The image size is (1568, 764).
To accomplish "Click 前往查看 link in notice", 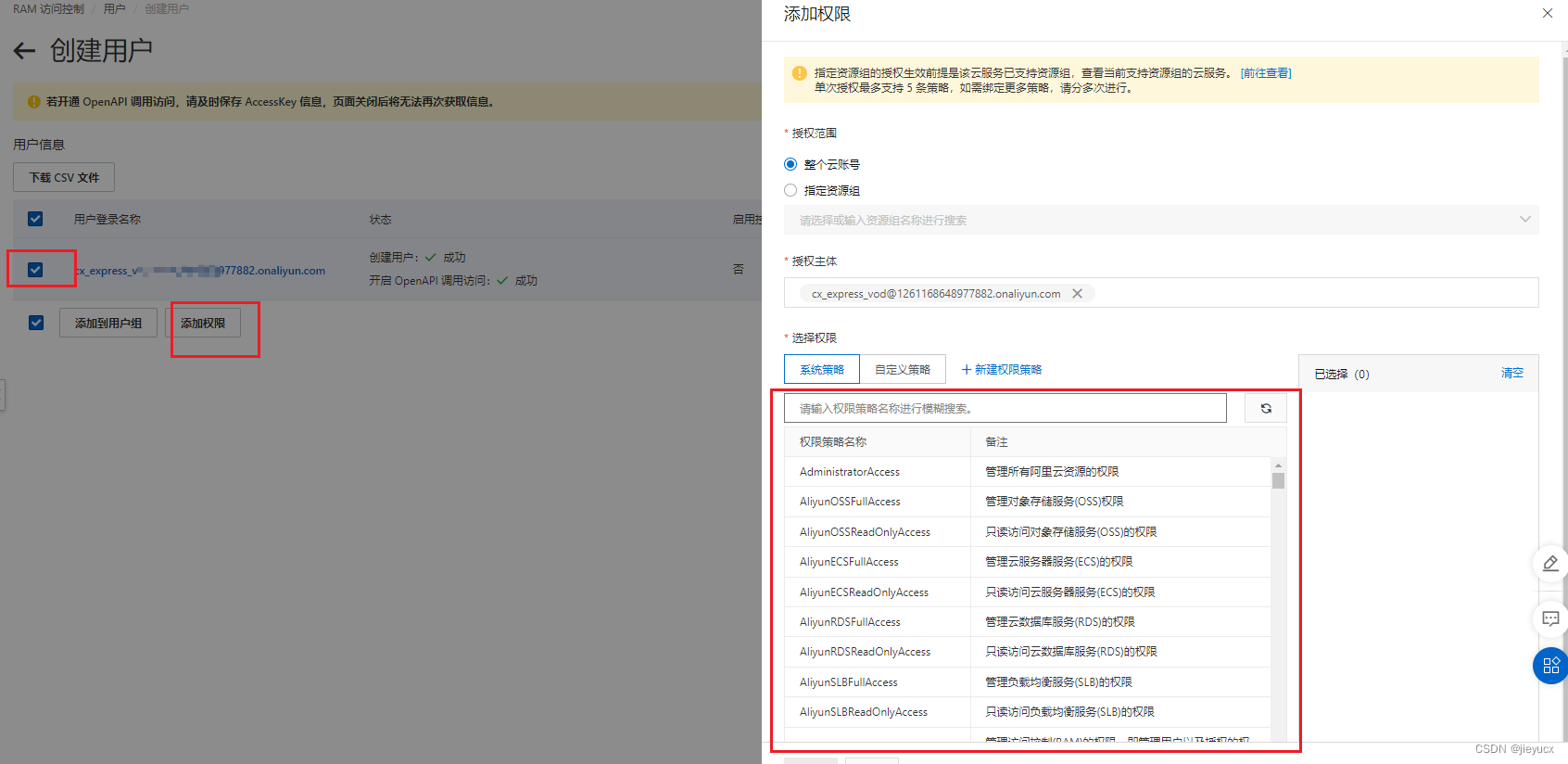I will click(1266, 73).
